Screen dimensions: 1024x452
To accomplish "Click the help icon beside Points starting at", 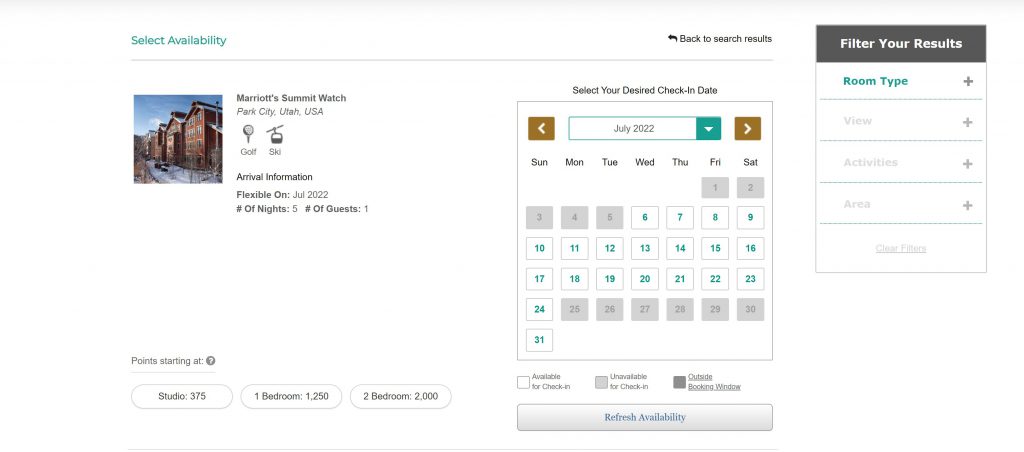I will pyautogui.click(x=211, y=361).
